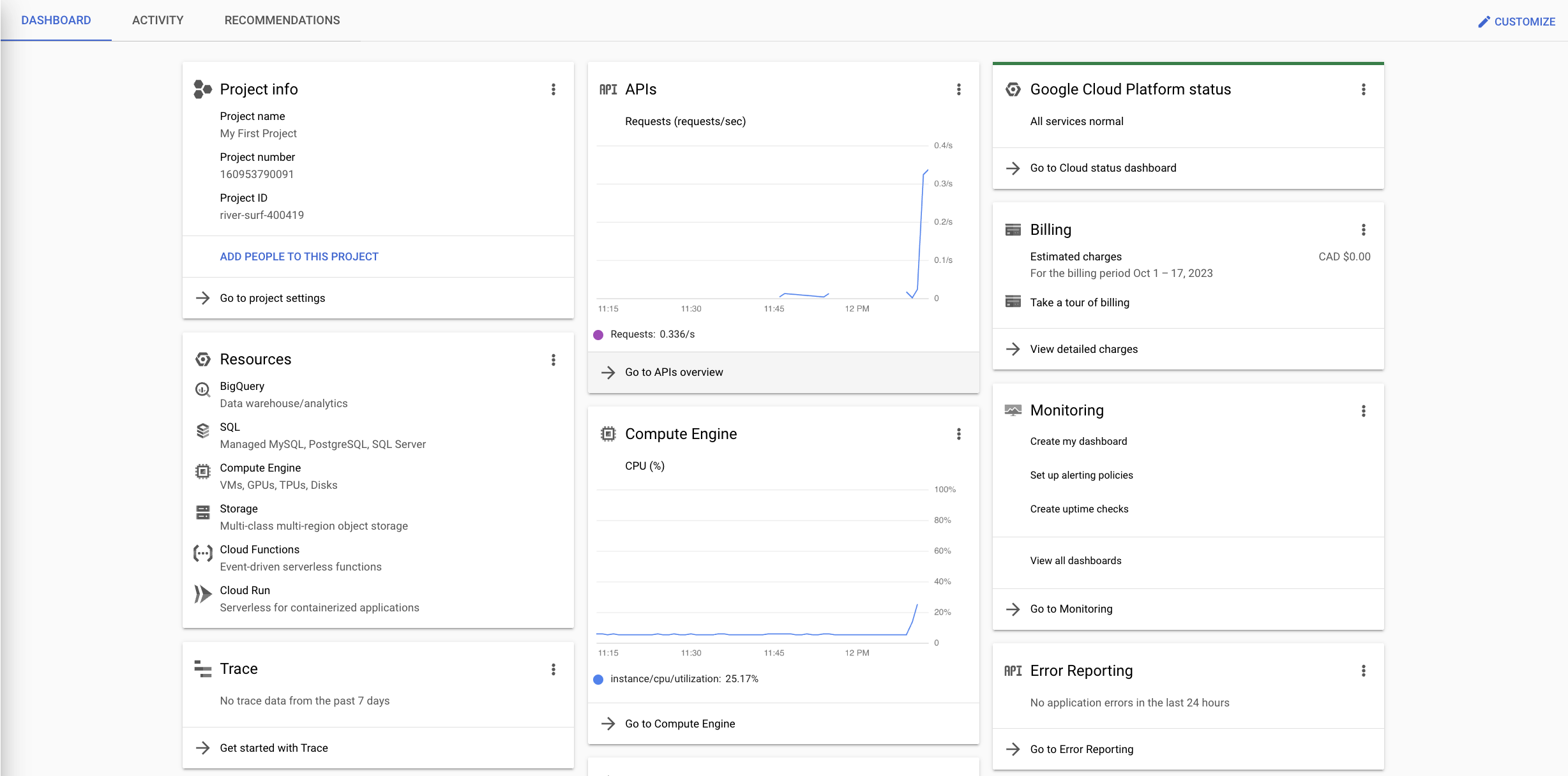Expand Monitoring card overflow menu
Viewport: 1568px width, 776px height.
(x=1363, y=411)
